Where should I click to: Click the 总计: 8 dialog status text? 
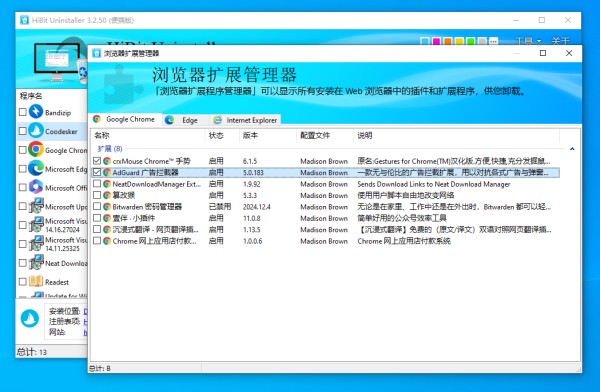(x=100, y=368)
